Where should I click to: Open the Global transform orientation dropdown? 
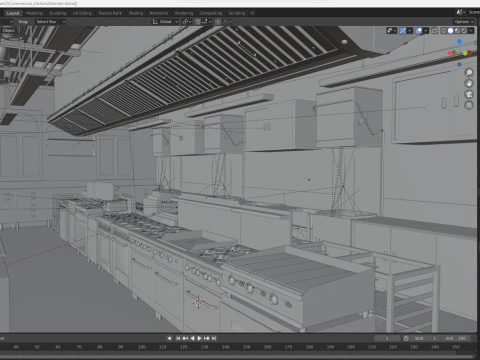[165, 22]
